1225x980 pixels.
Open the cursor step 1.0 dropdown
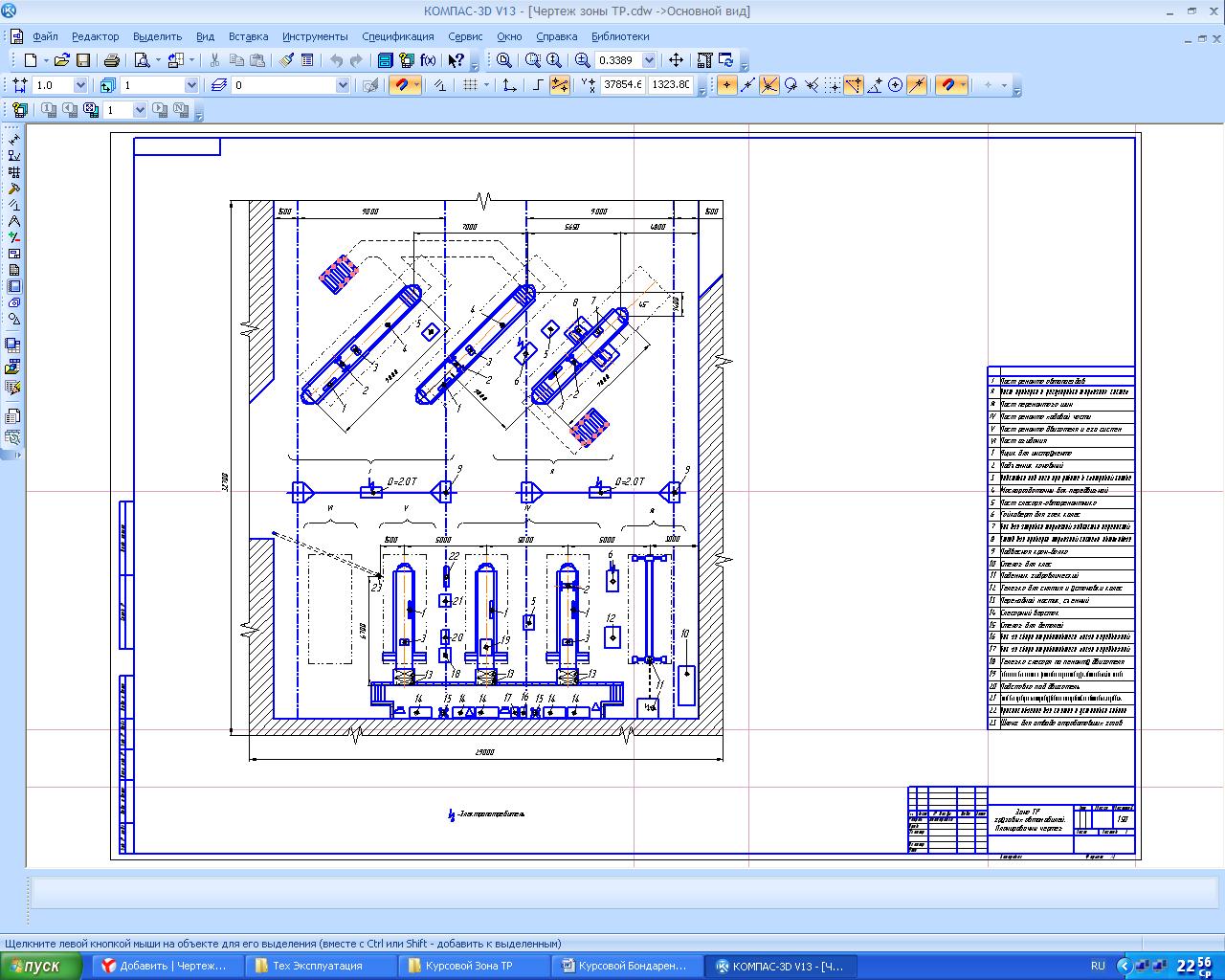(80, 85)
